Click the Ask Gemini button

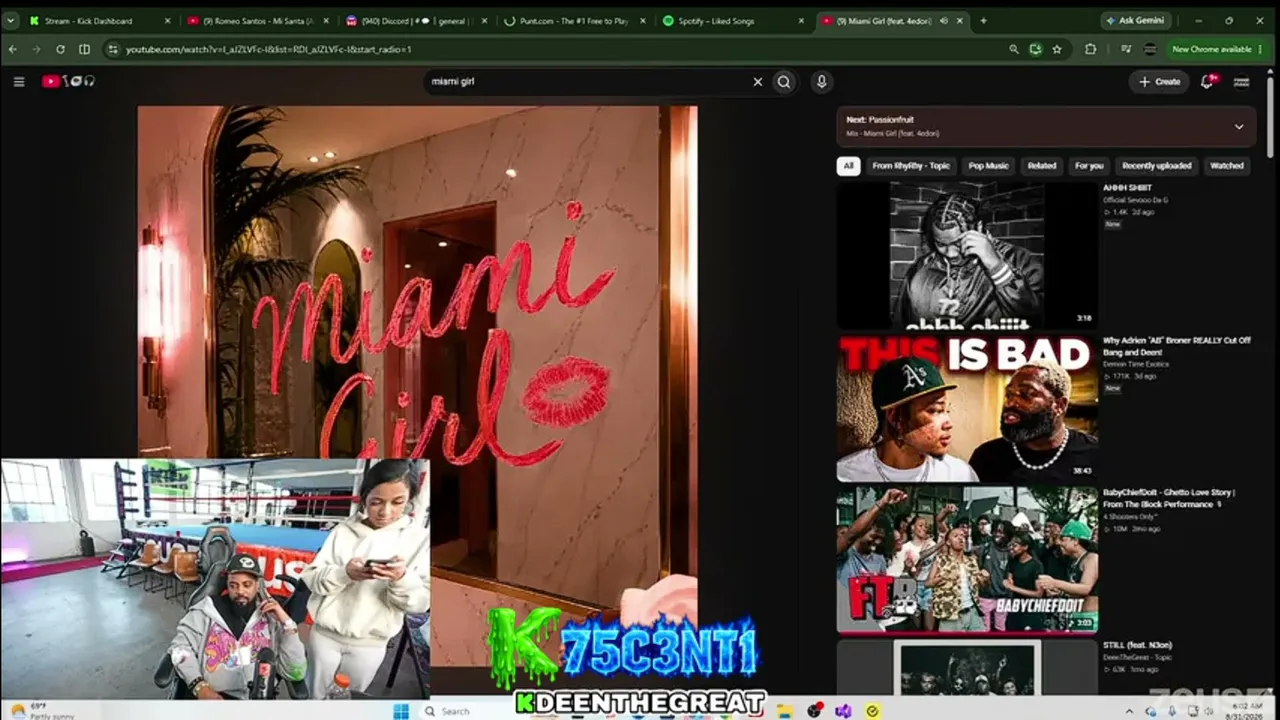[x=1136, y=20]
